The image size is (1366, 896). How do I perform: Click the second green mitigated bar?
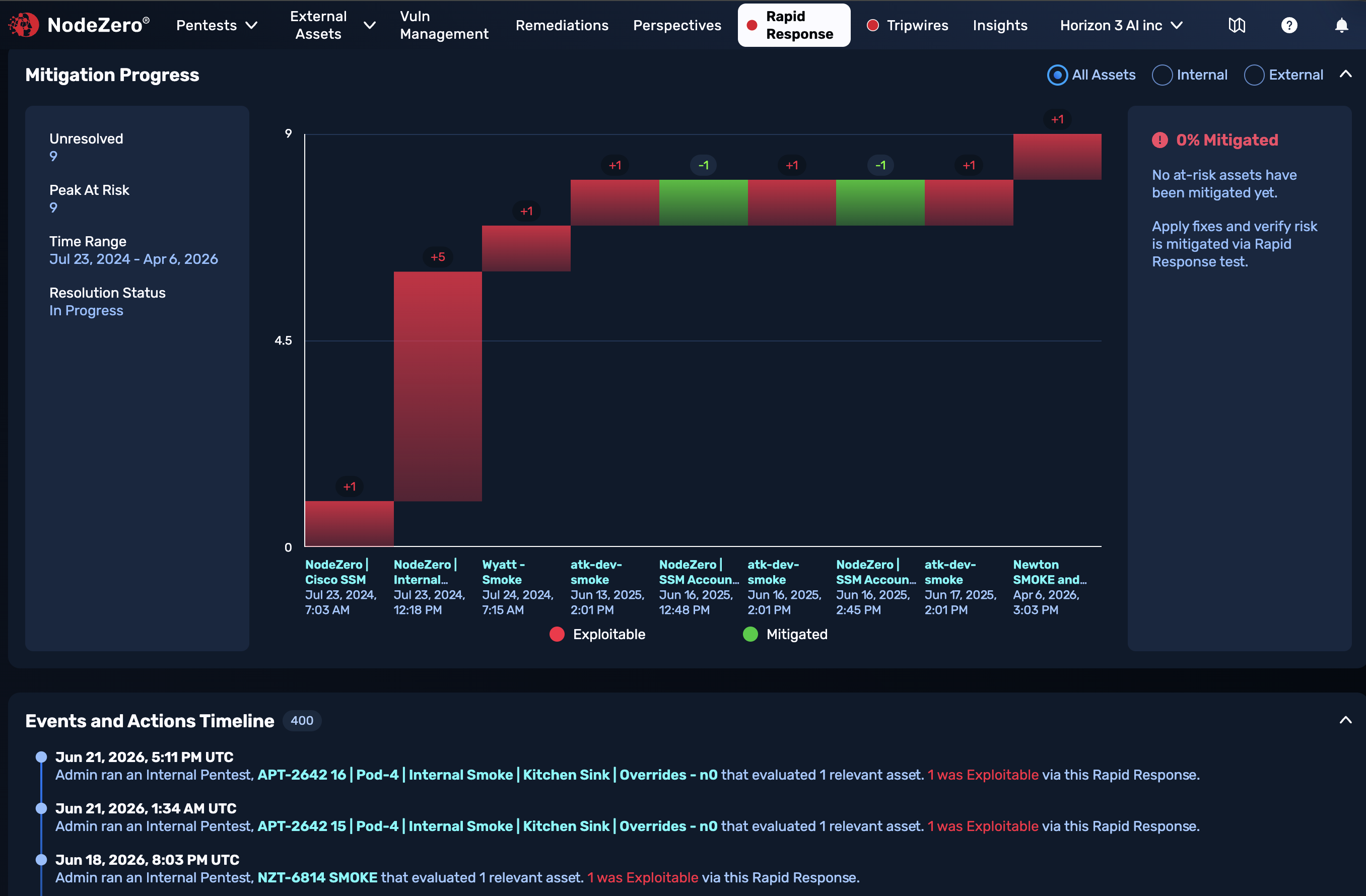pyautogui.click(x=880, y=202)
